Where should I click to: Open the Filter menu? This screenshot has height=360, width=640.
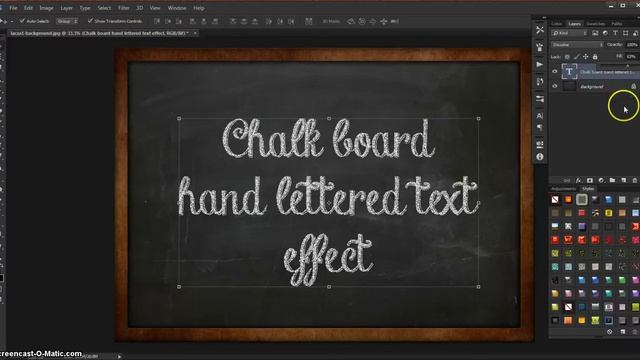(124, 8)
